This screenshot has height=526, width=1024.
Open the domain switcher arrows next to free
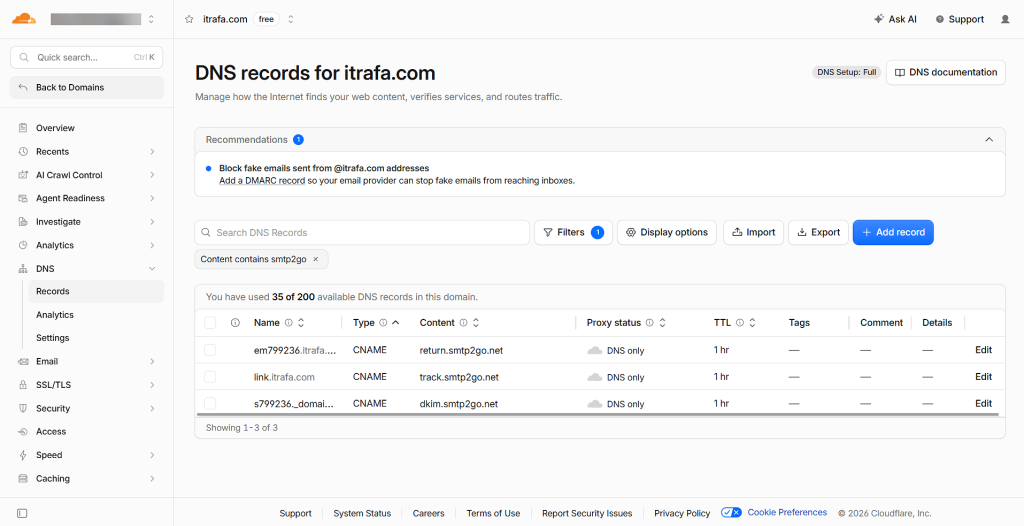(291, 20)
